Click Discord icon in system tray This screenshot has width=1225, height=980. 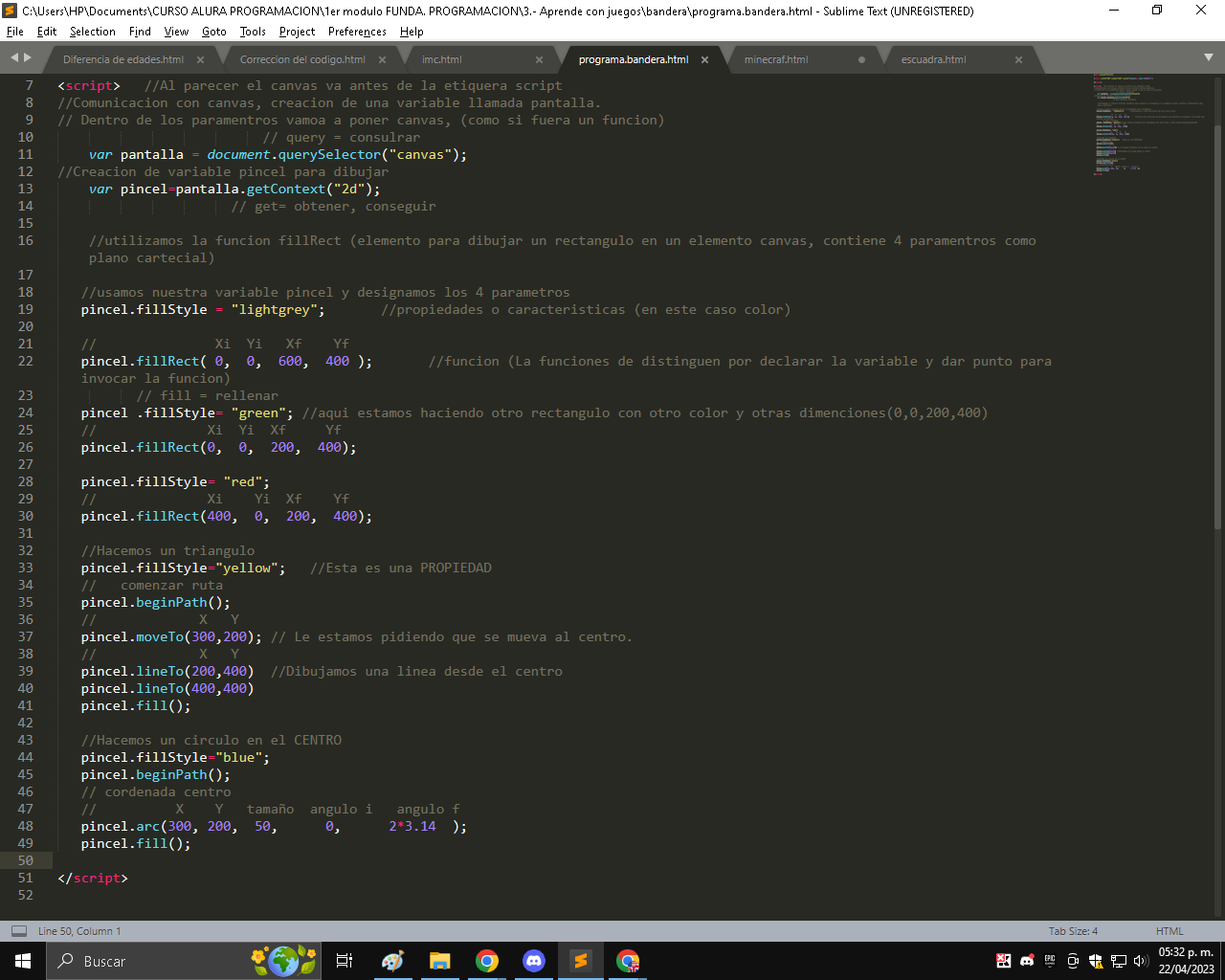point(1027,961)
